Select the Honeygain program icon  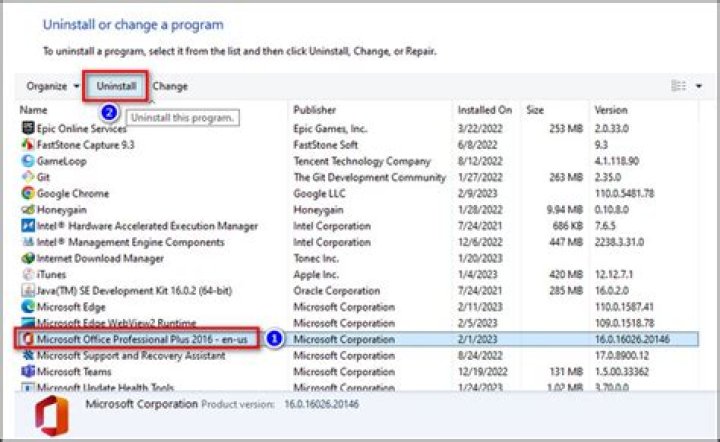(x=28, y=209)
